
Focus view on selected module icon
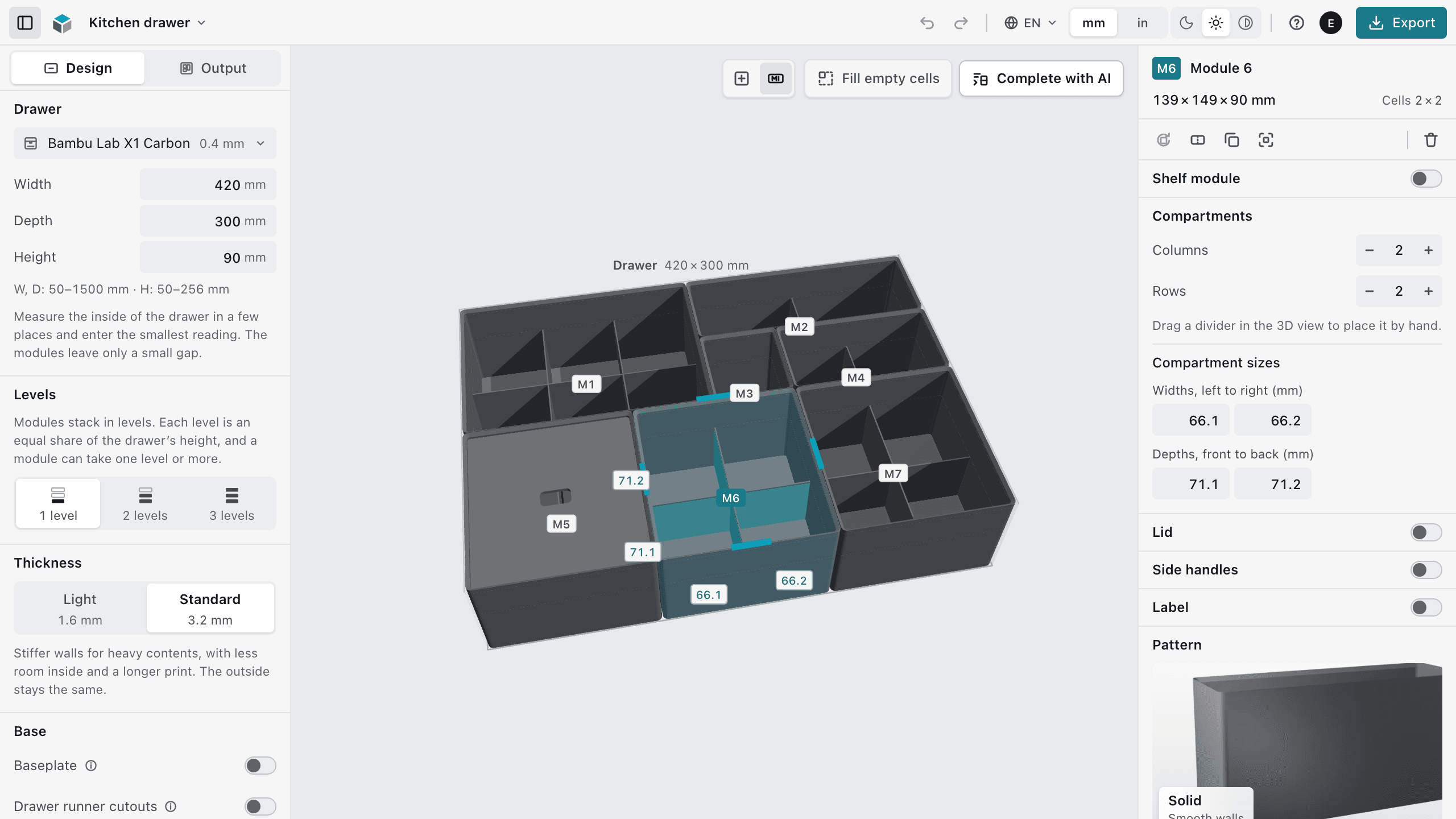[x=1266, y=140]
